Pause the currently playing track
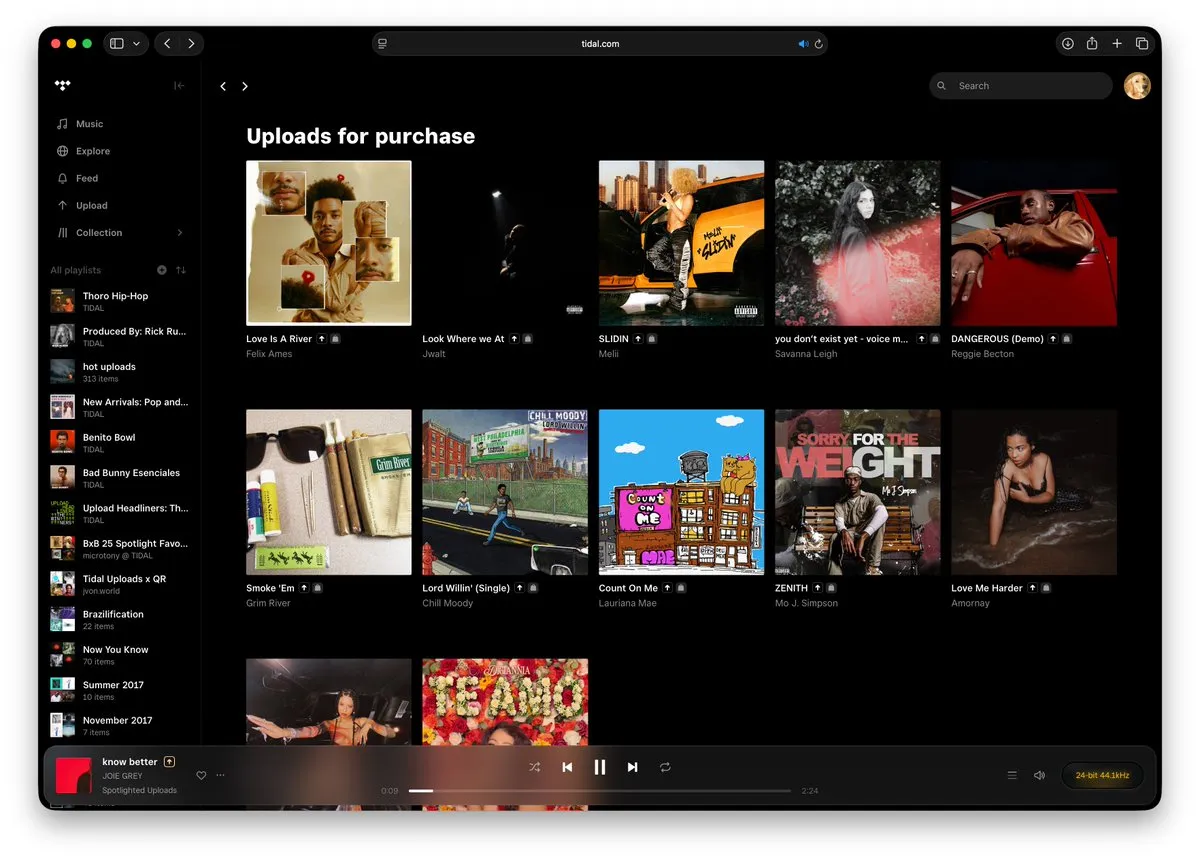The width and height of the screenshot is (1200, 861). (x=600, y=767)
